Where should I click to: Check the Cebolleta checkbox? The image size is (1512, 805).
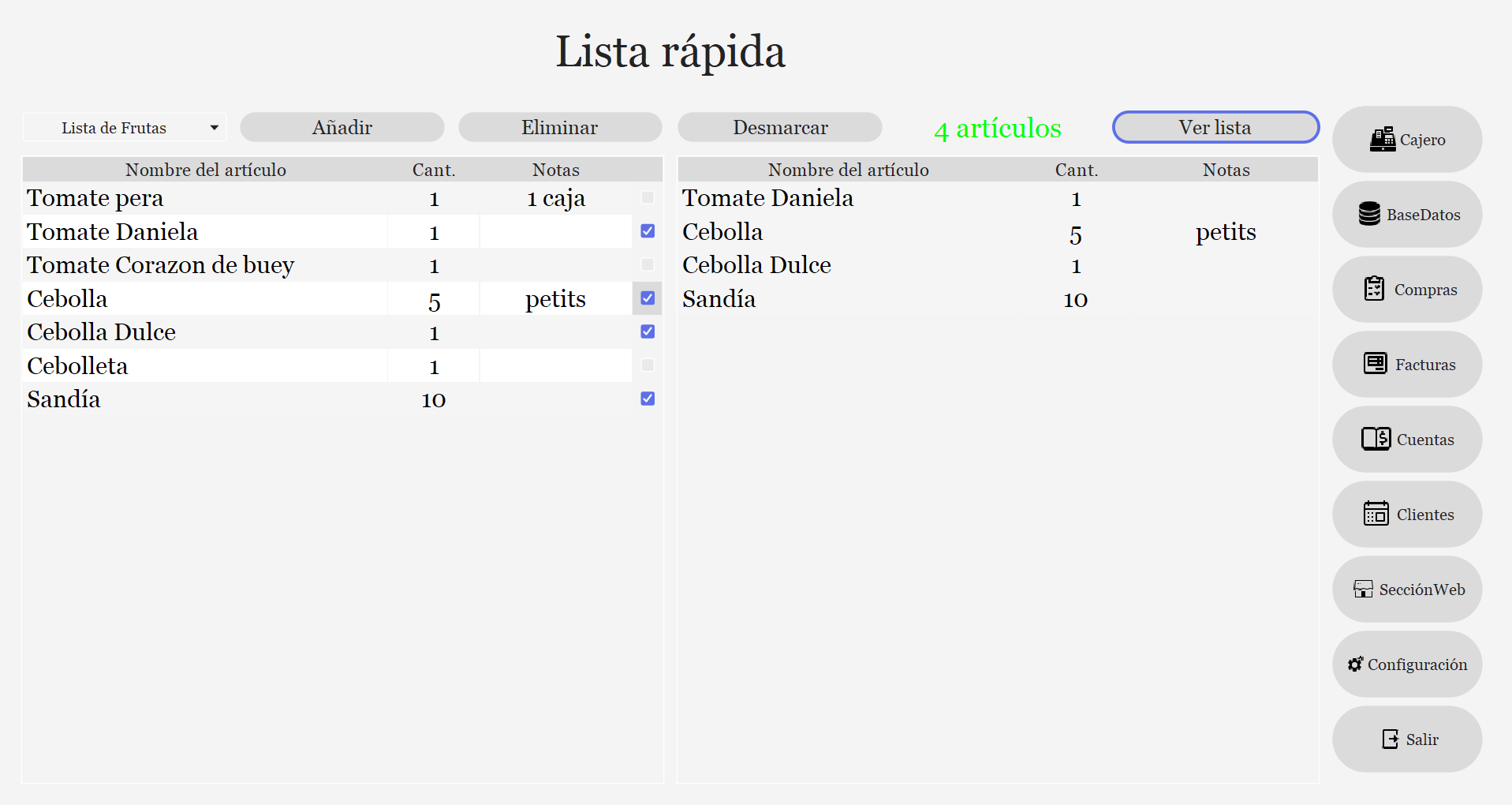click(648, 365)
